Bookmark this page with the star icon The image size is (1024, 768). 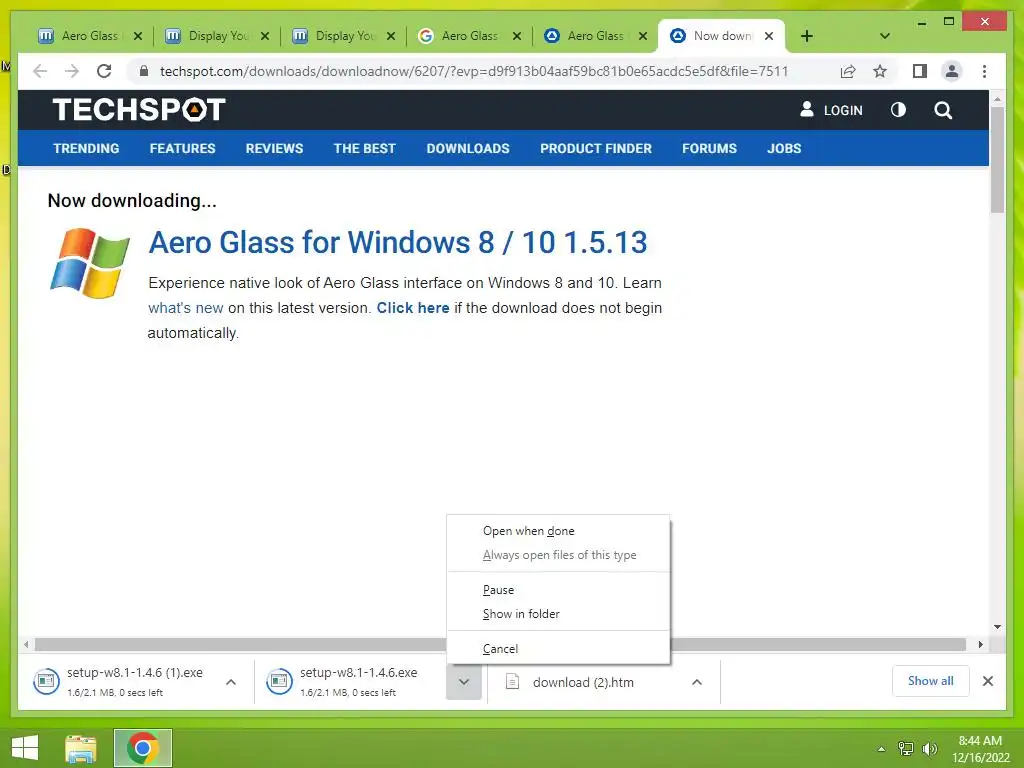880,71
